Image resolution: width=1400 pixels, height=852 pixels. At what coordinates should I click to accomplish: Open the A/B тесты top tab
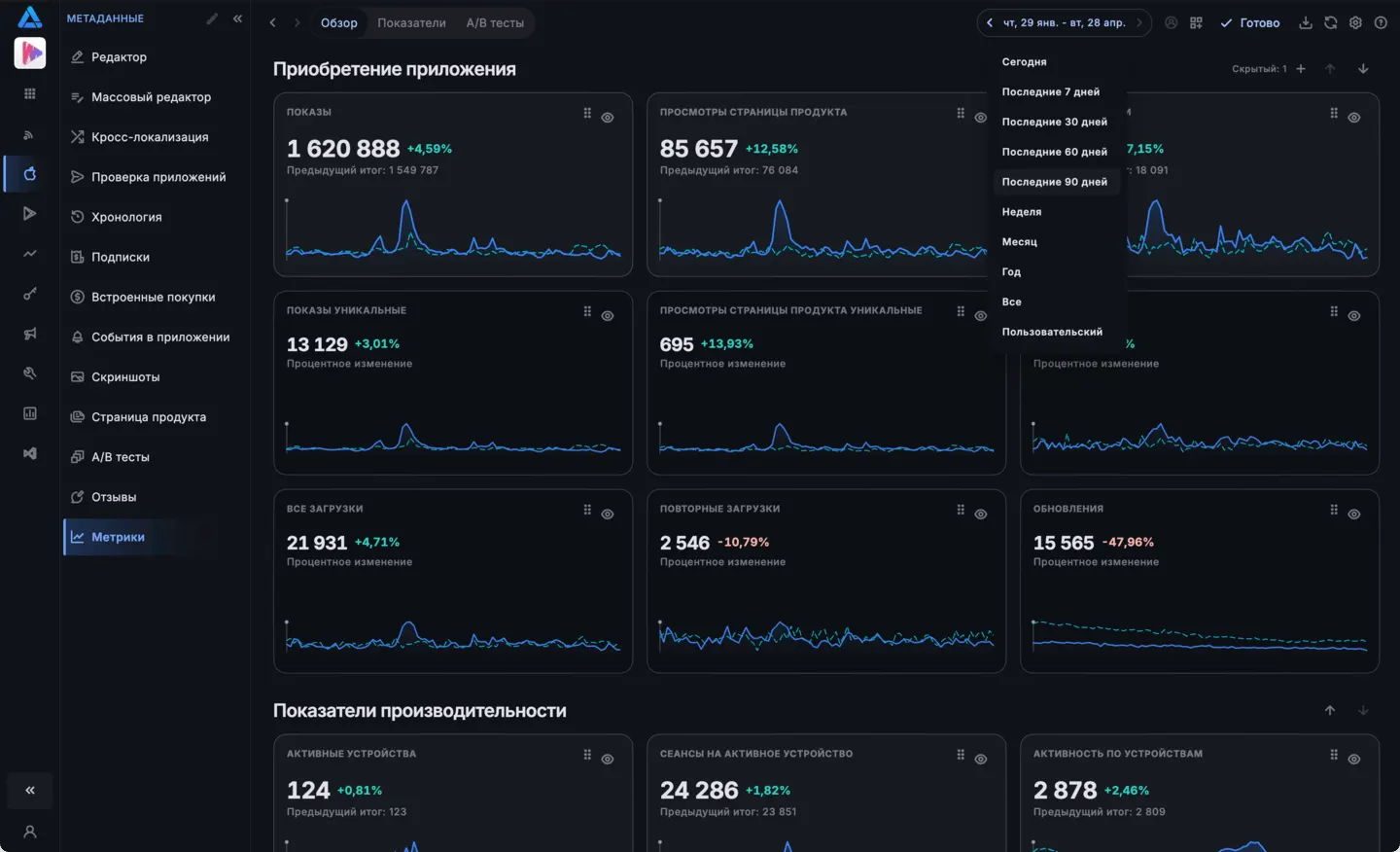495,22
